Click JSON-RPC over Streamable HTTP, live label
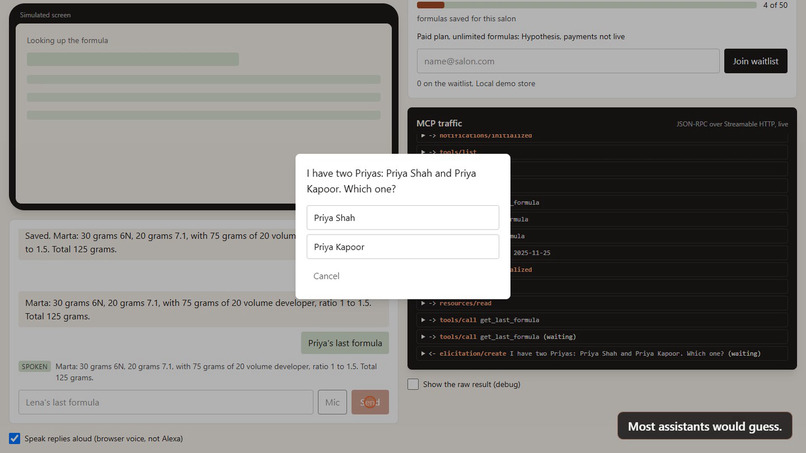 point(732,124)
